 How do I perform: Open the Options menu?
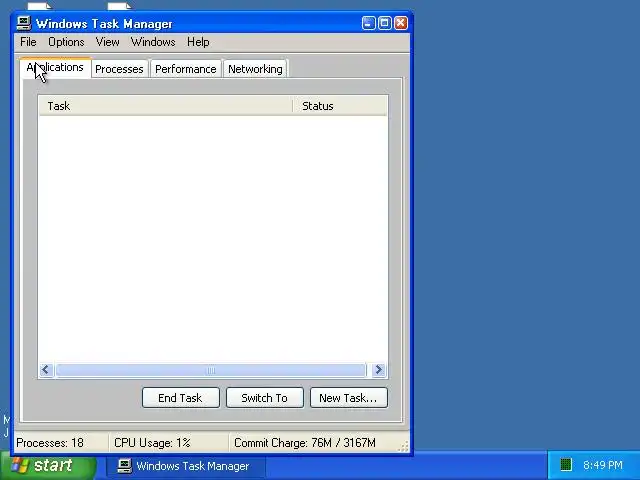pos(66,42)
